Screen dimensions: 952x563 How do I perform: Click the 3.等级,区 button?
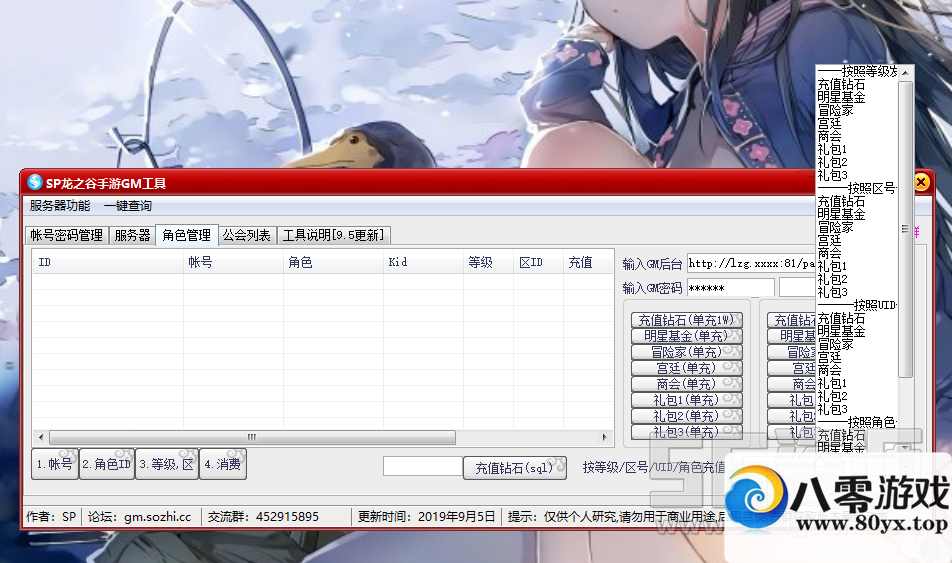[x=167, y=464]
